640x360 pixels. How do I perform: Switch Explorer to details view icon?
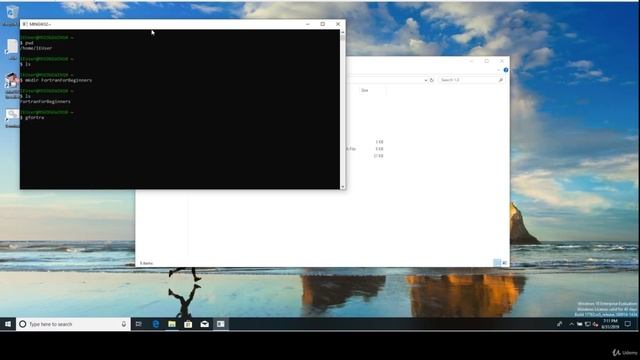[497, 263]
